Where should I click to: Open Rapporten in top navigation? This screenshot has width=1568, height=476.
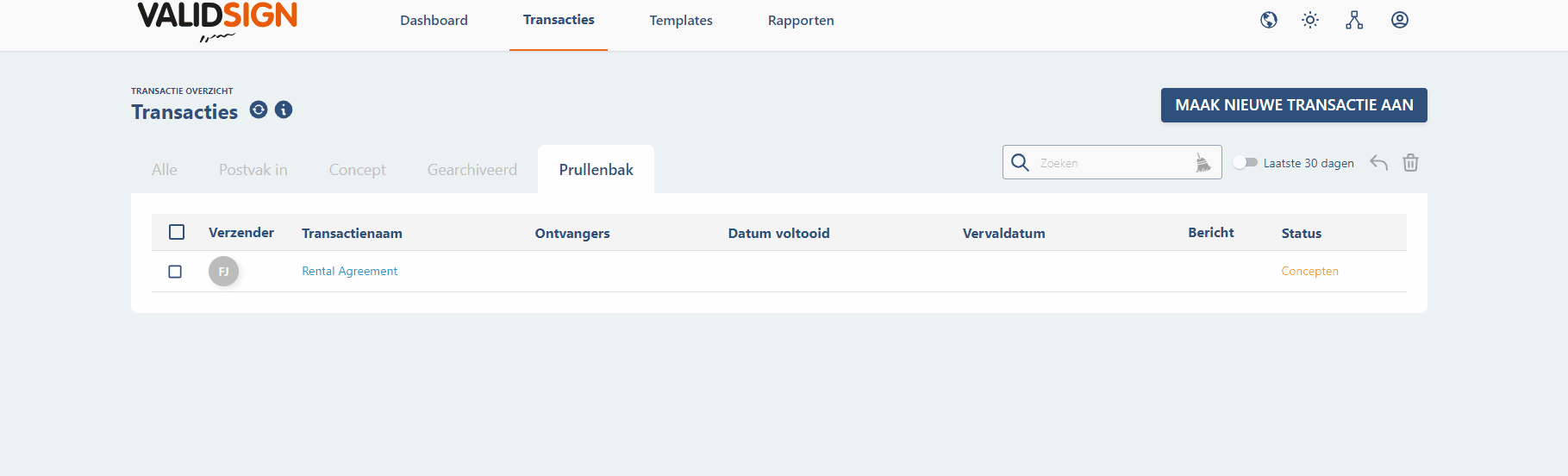point(801,20)
